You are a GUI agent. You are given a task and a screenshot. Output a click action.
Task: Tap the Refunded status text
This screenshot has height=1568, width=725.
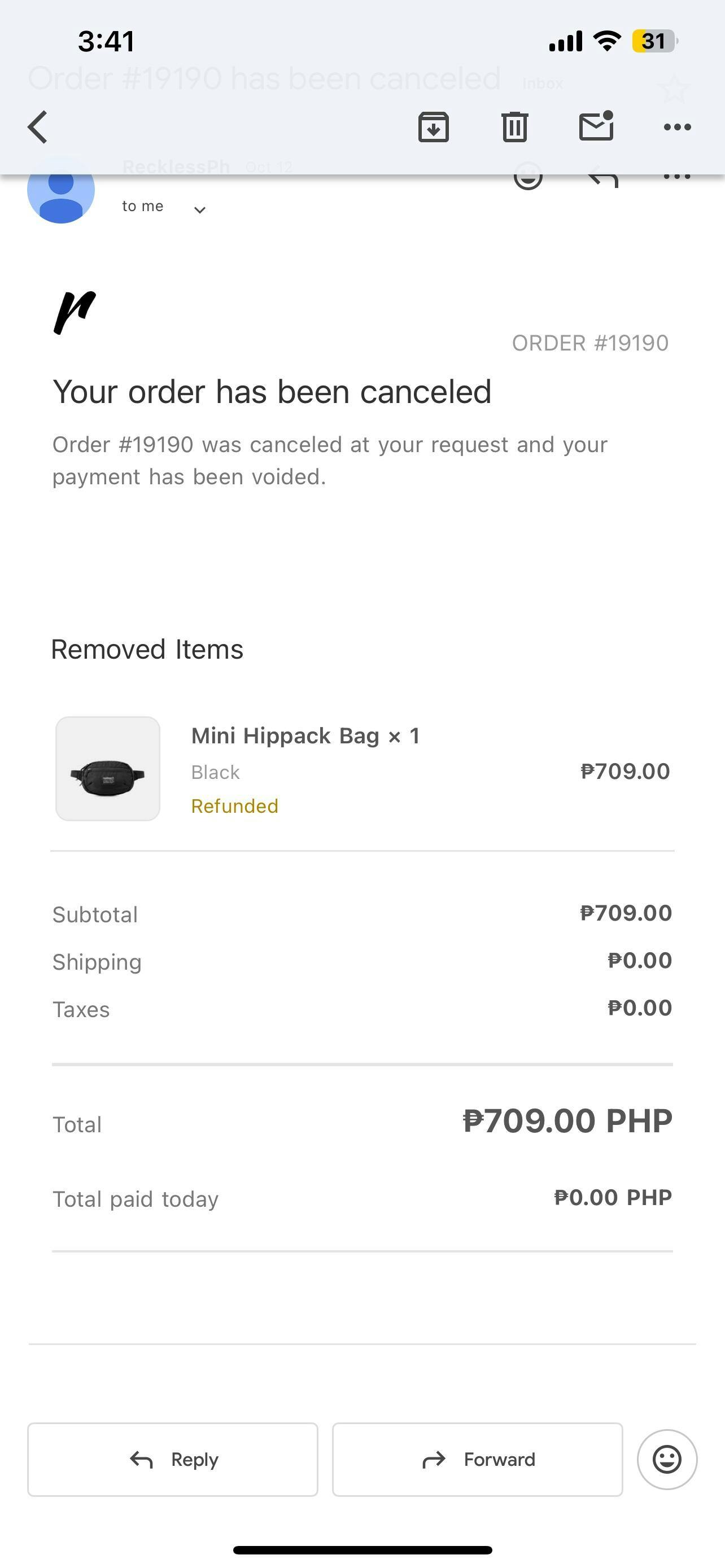click(x=234, y=806)
